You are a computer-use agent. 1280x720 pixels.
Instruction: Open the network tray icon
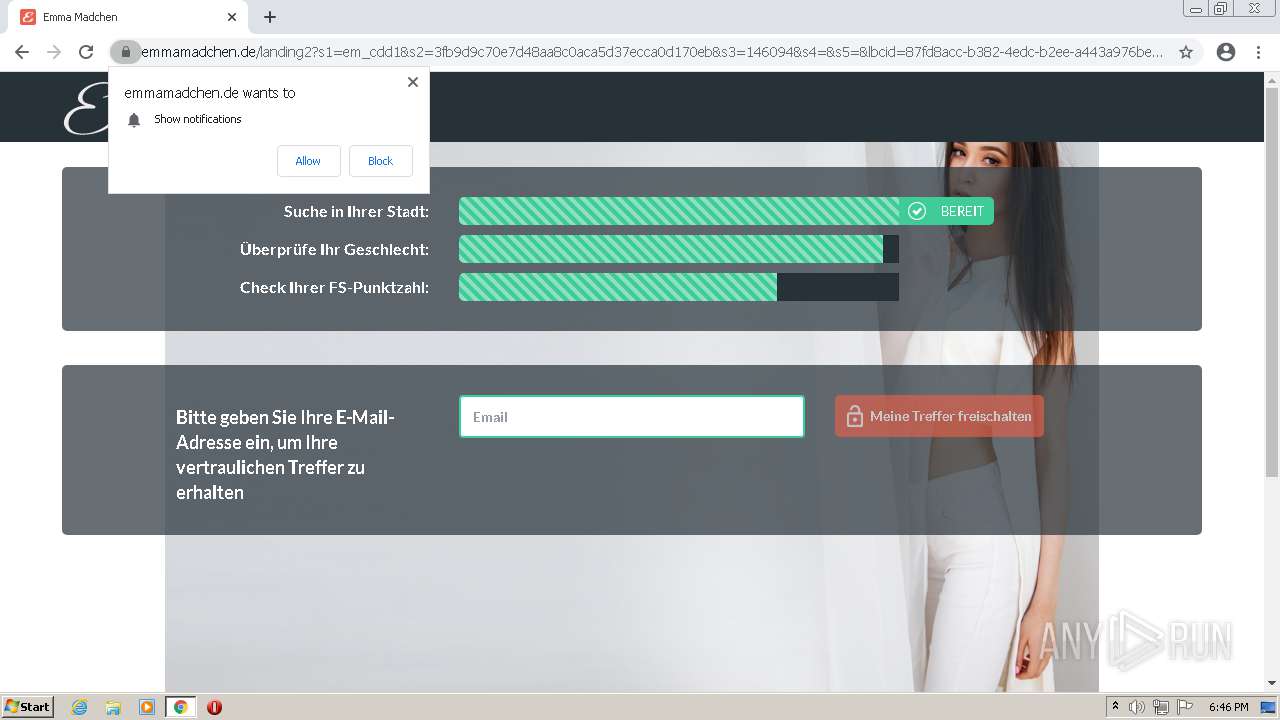click(x=1161, y=707)
